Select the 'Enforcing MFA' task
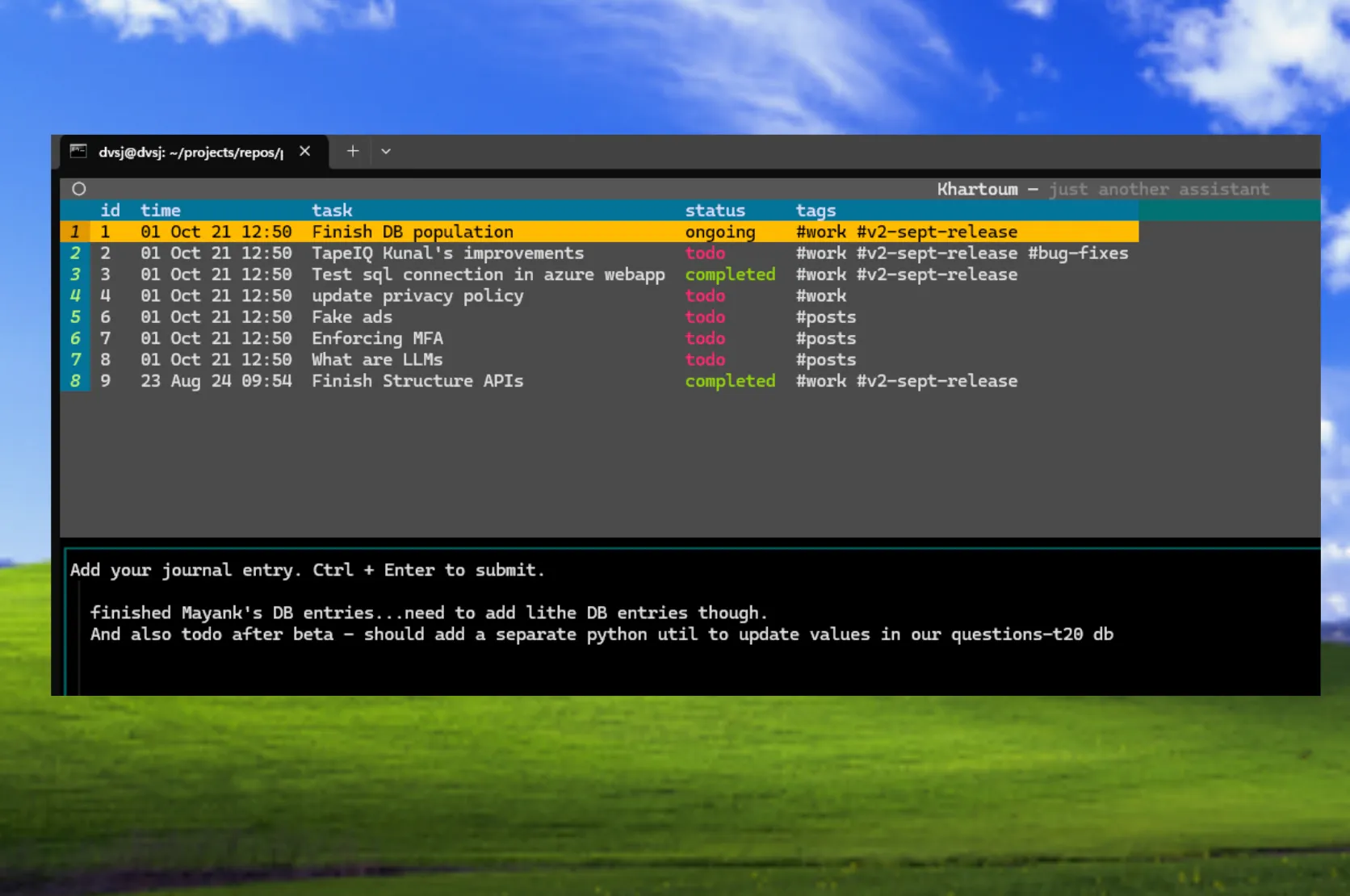 (x=377, y=338)
